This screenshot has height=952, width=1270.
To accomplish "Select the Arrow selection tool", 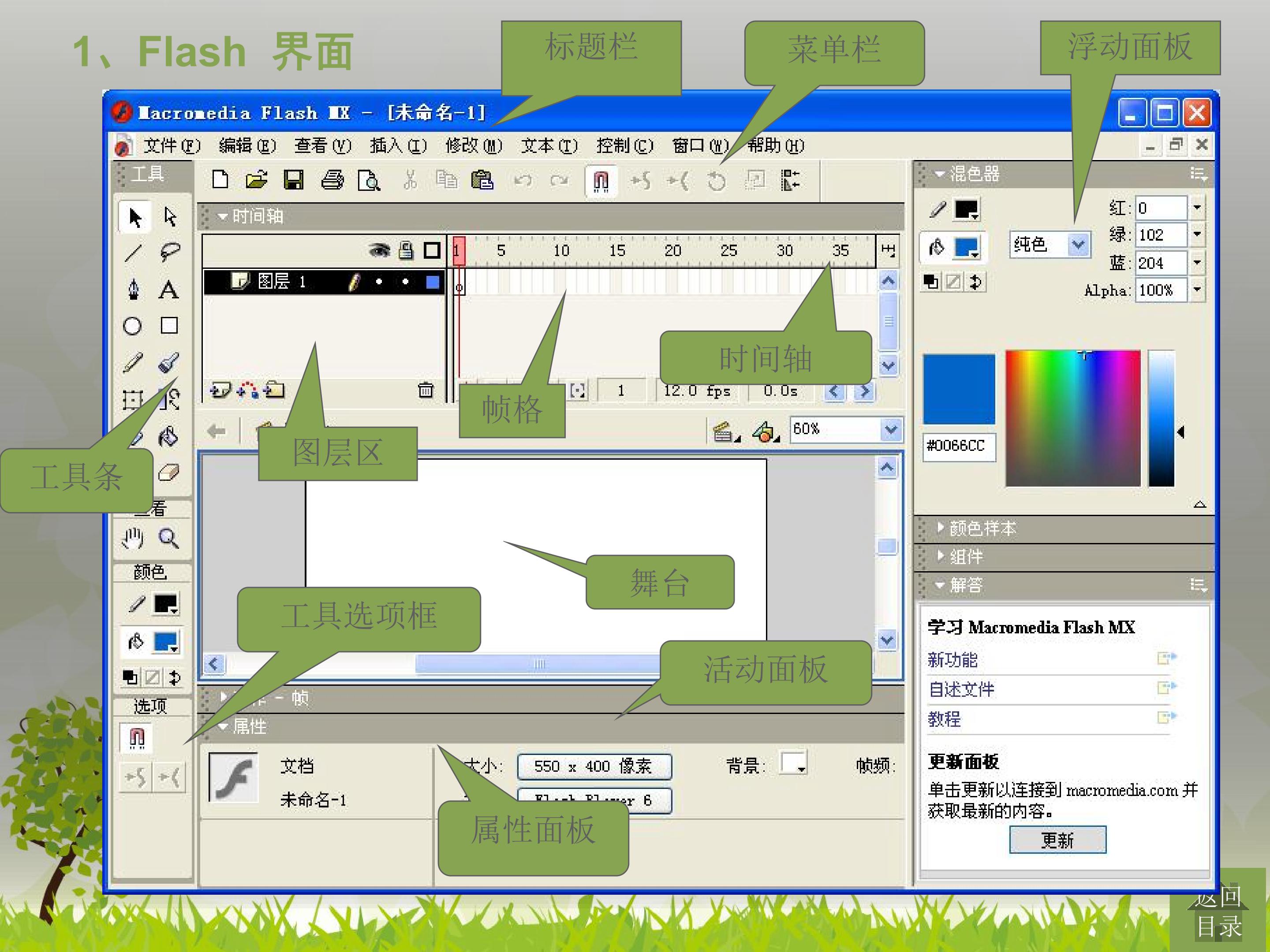I will coord(135,217).
